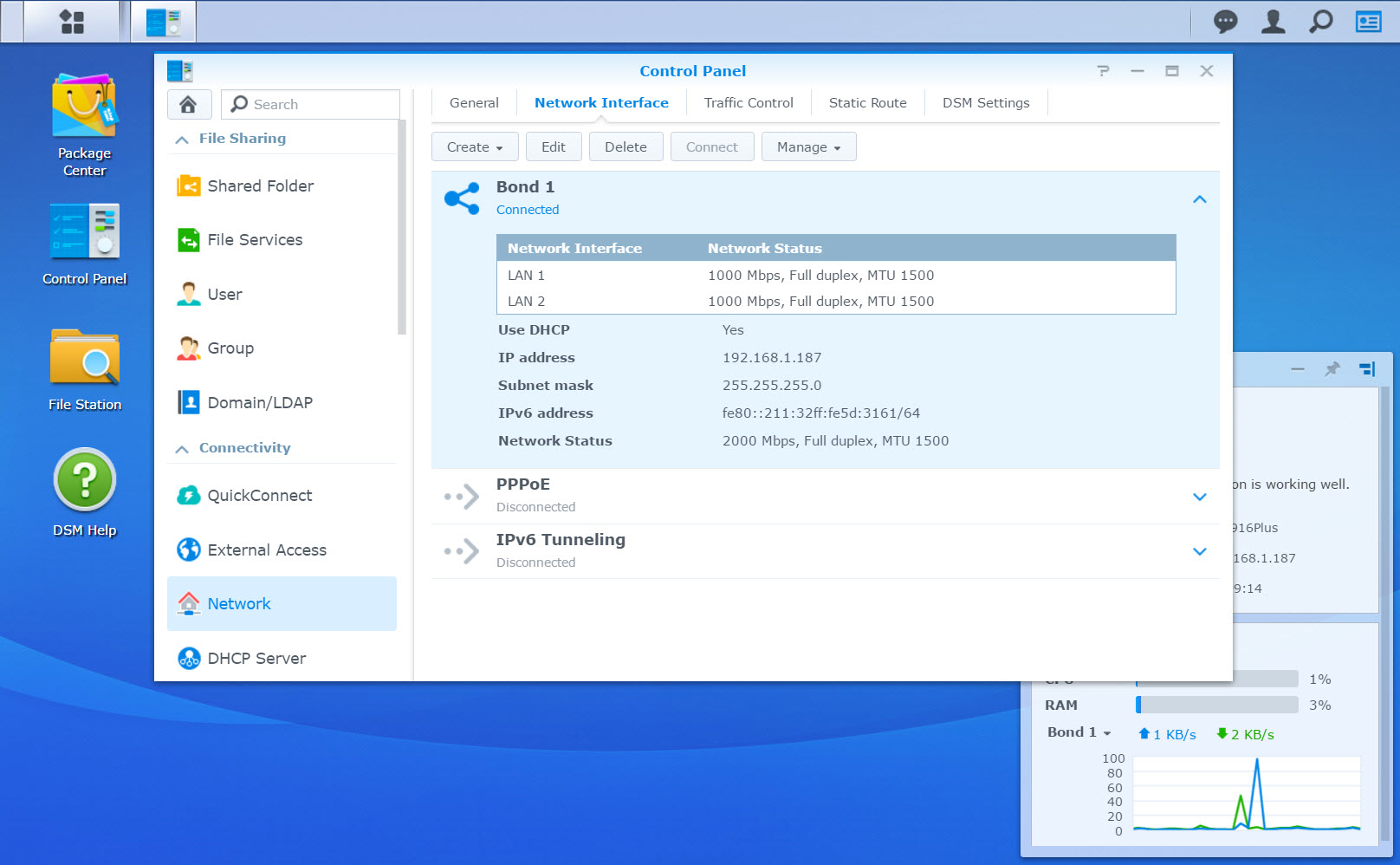Click the Subnet mask value 255.255.255.0
The image size is (1400, 865).
coord(772,385)
